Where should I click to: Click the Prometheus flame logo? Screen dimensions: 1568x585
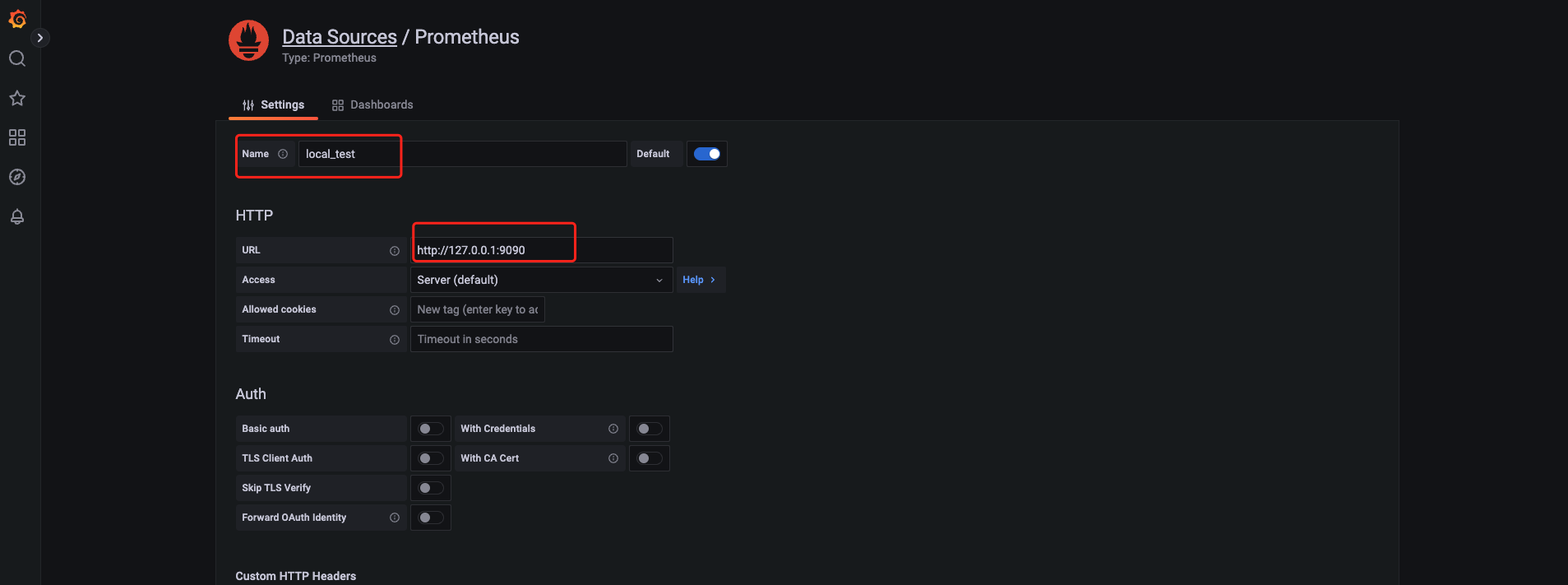(x=249, y=40)
